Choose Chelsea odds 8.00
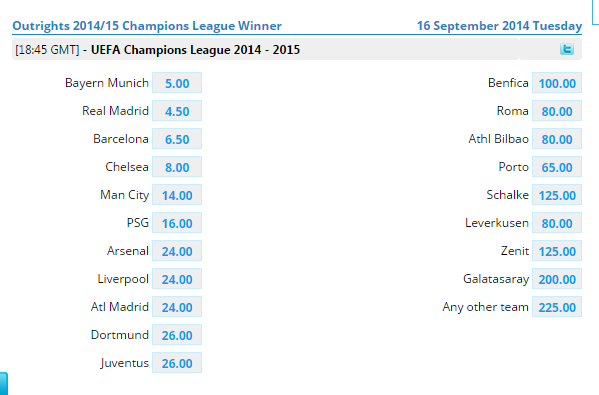The image size is (599, 395). click(177, 167)
